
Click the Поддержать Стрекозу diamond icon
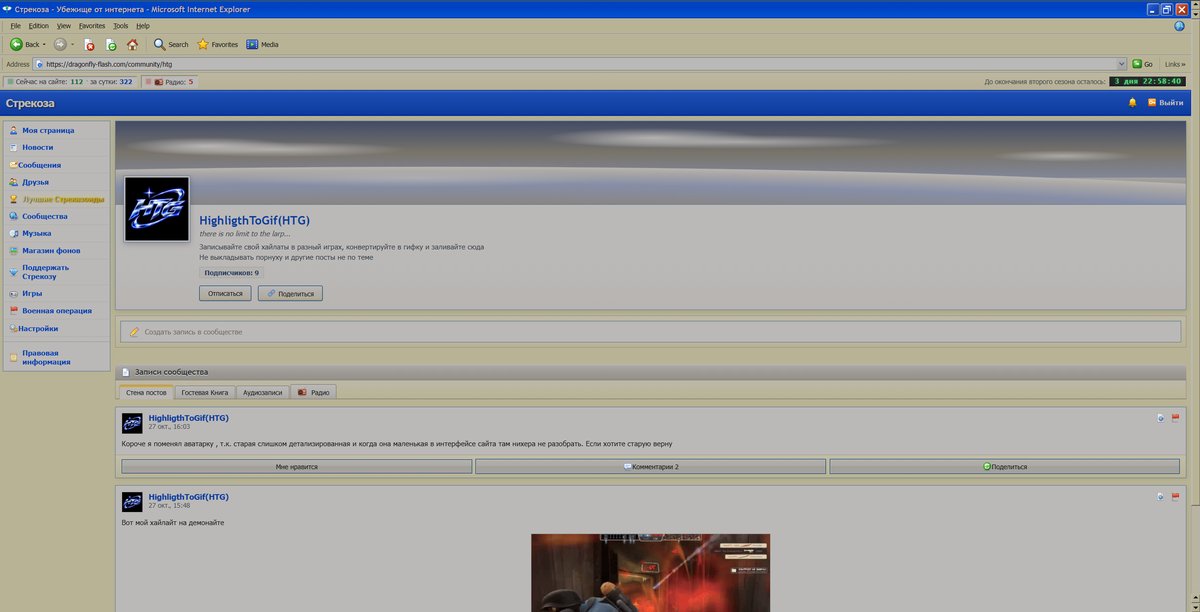(13, 272)
